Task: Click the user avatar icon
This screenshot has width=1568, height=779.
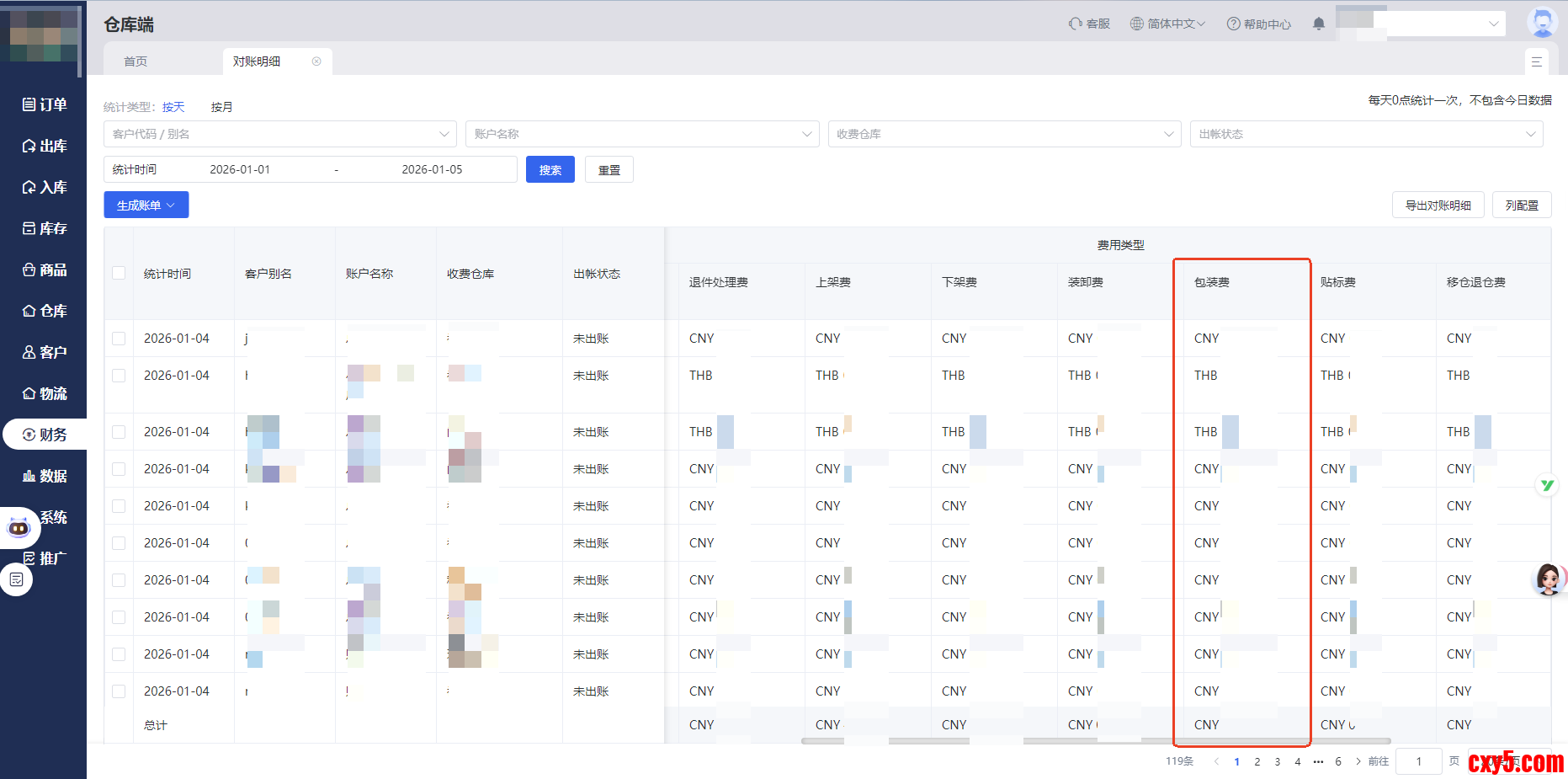Action: [x=1541, y=23]
